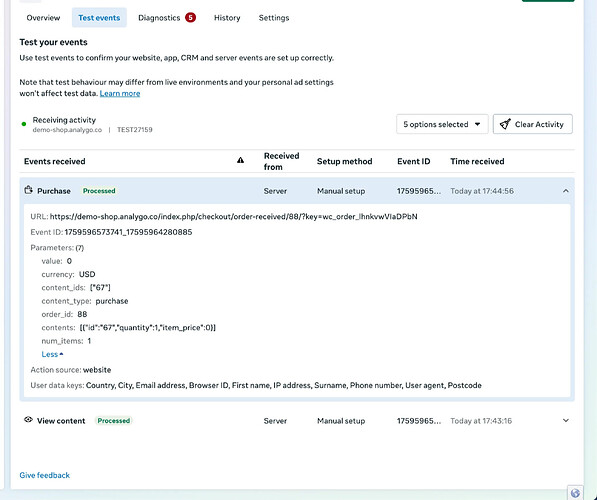Viewport: 597px width, 500px height.
Task: Go to the Settings tab
Action: tap(274, 18)
